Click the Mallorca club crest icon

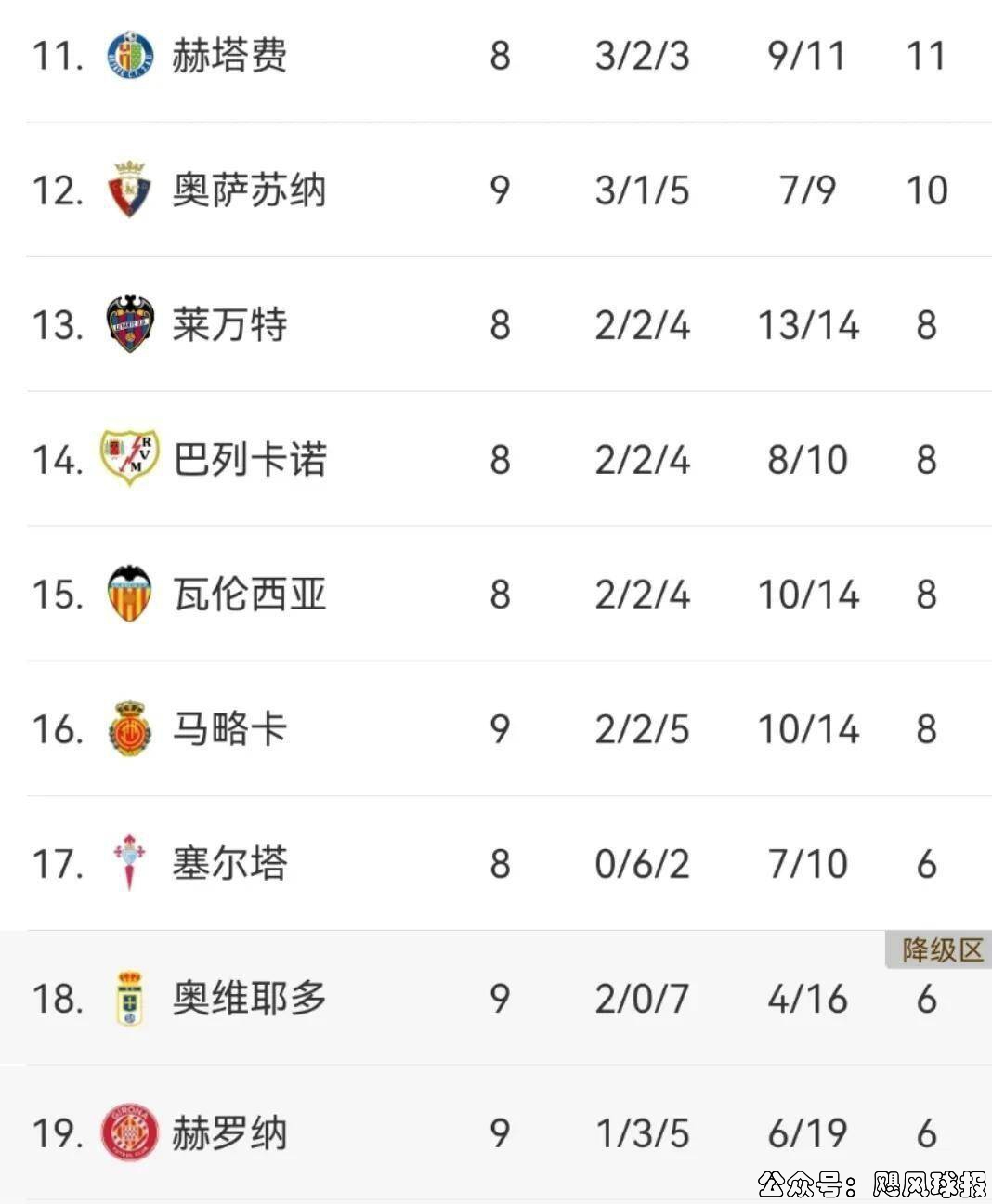pyautogui.click(x=130, y=728)
